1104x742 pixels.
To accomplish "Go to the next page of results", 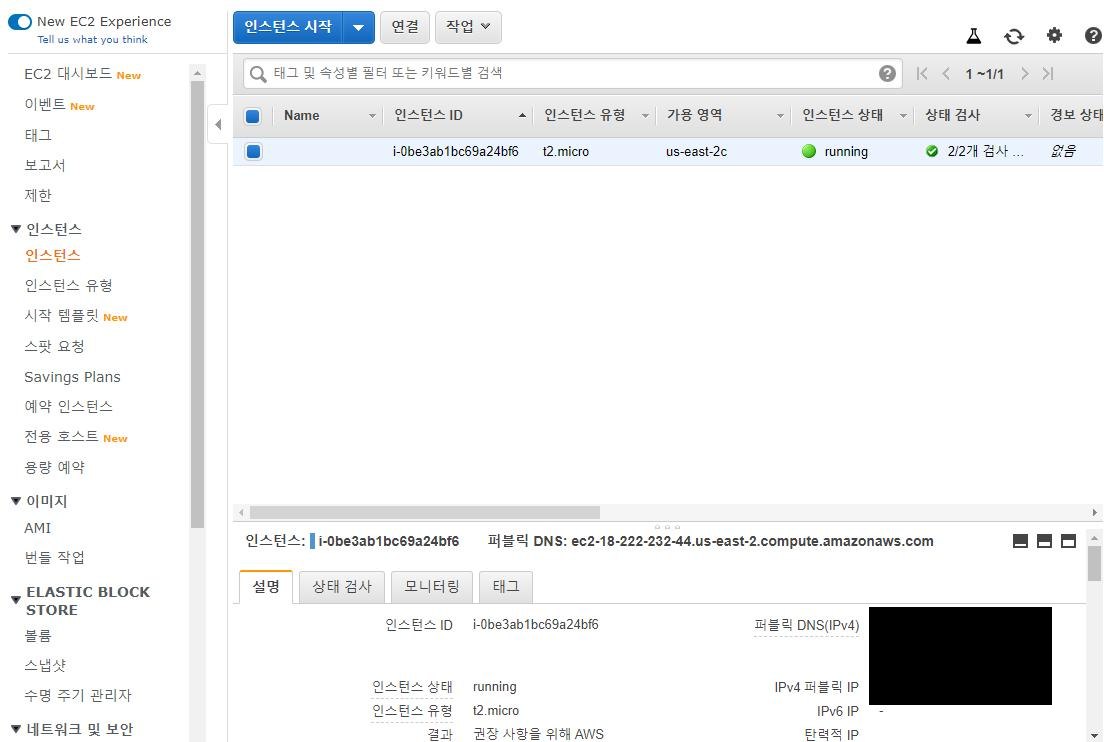I will [1024, 73].
